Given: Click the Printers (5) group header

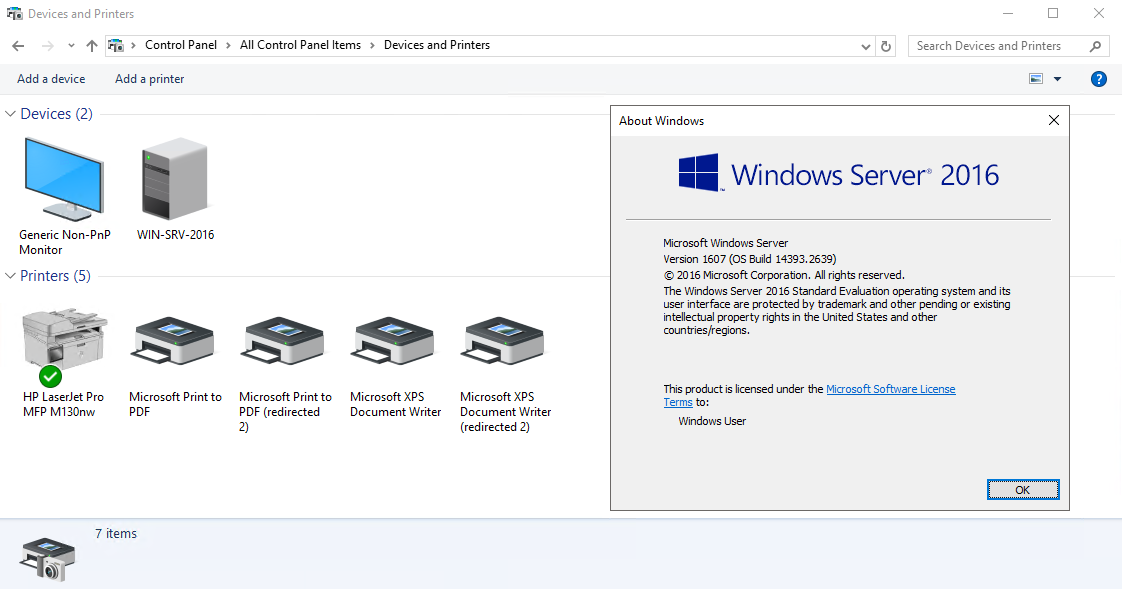Looking at the screenshot, I should click(x=55, y=276).
